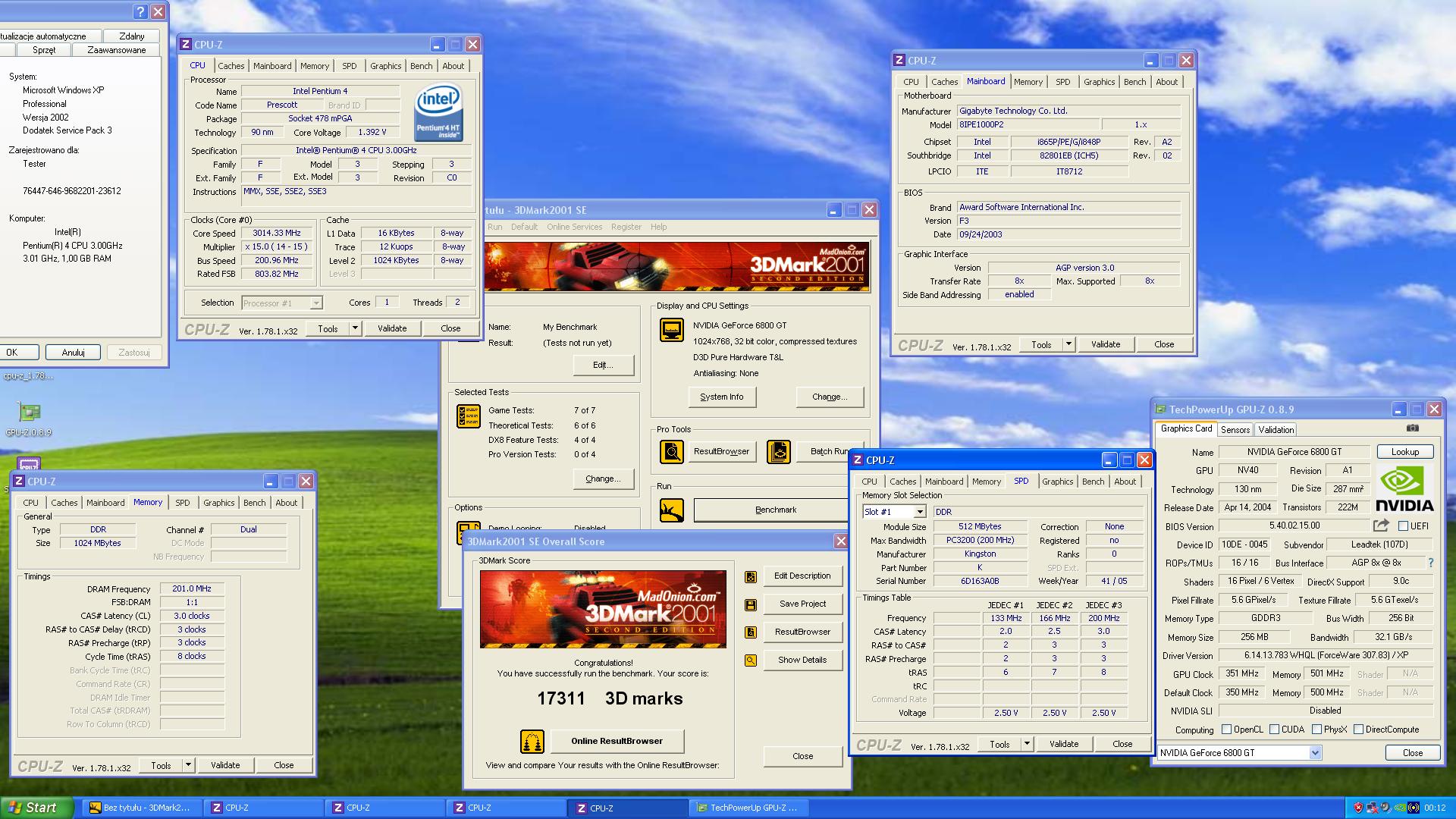Screen dimensions: 1456x819
Task: Open Tools dropdown arrow in CPU tab window
Action: point(355,328)
